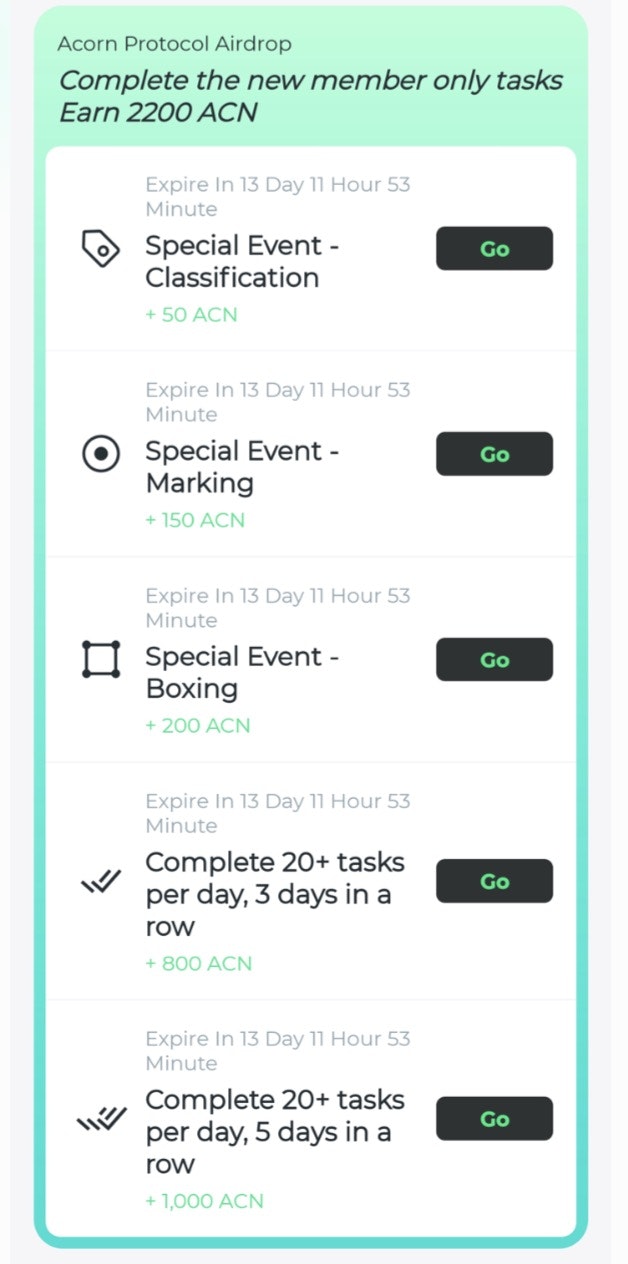The height and width of the screenshot is (1264, 628).
Task: Open the Special Event - Marking title
Action: 242,467
